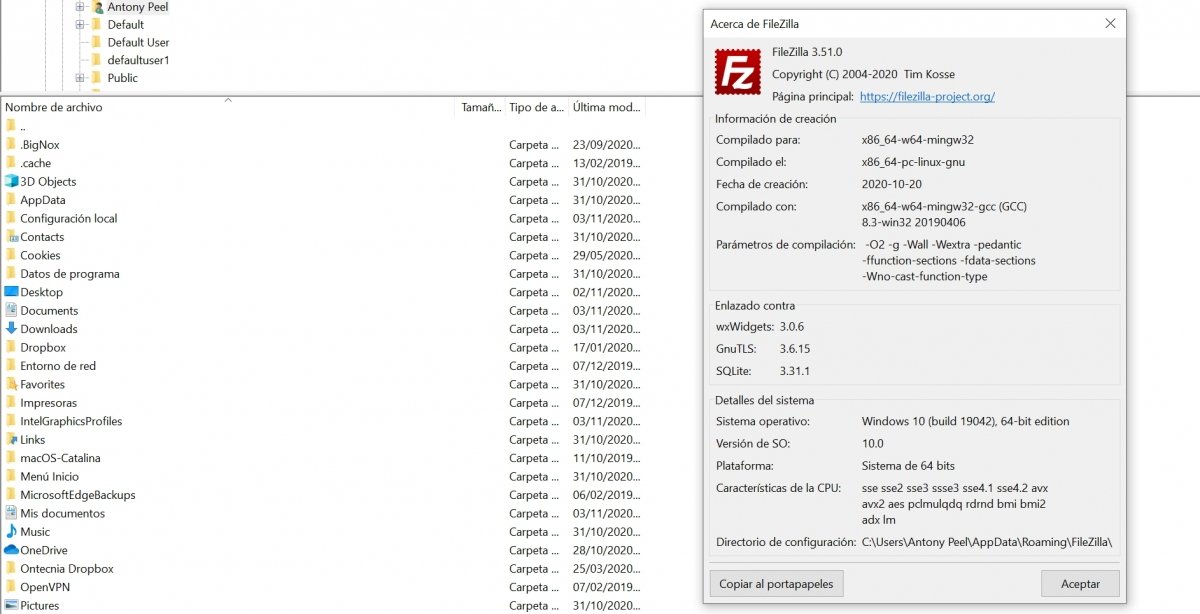Click the Aceptar button
The width and height of the screenshot is (1200, 614).
[x=1080, y=584]
